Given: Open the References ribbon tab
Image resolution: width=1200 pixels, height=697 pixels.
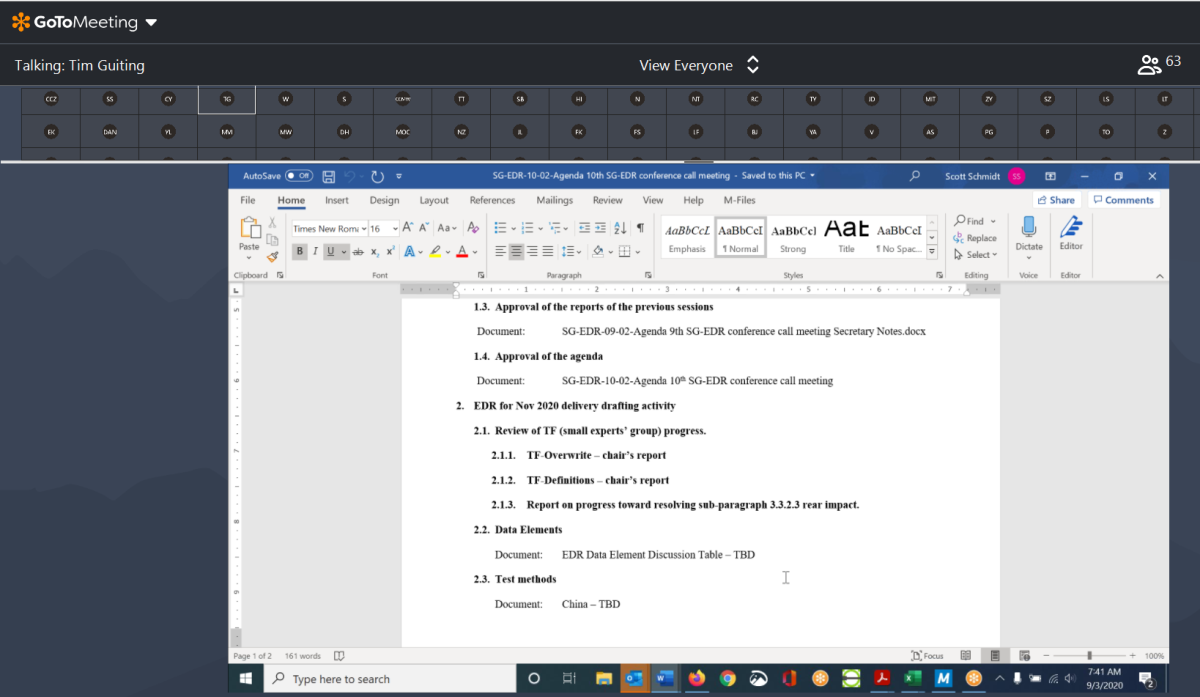Looking at the screenshot, I should point(492,200).
